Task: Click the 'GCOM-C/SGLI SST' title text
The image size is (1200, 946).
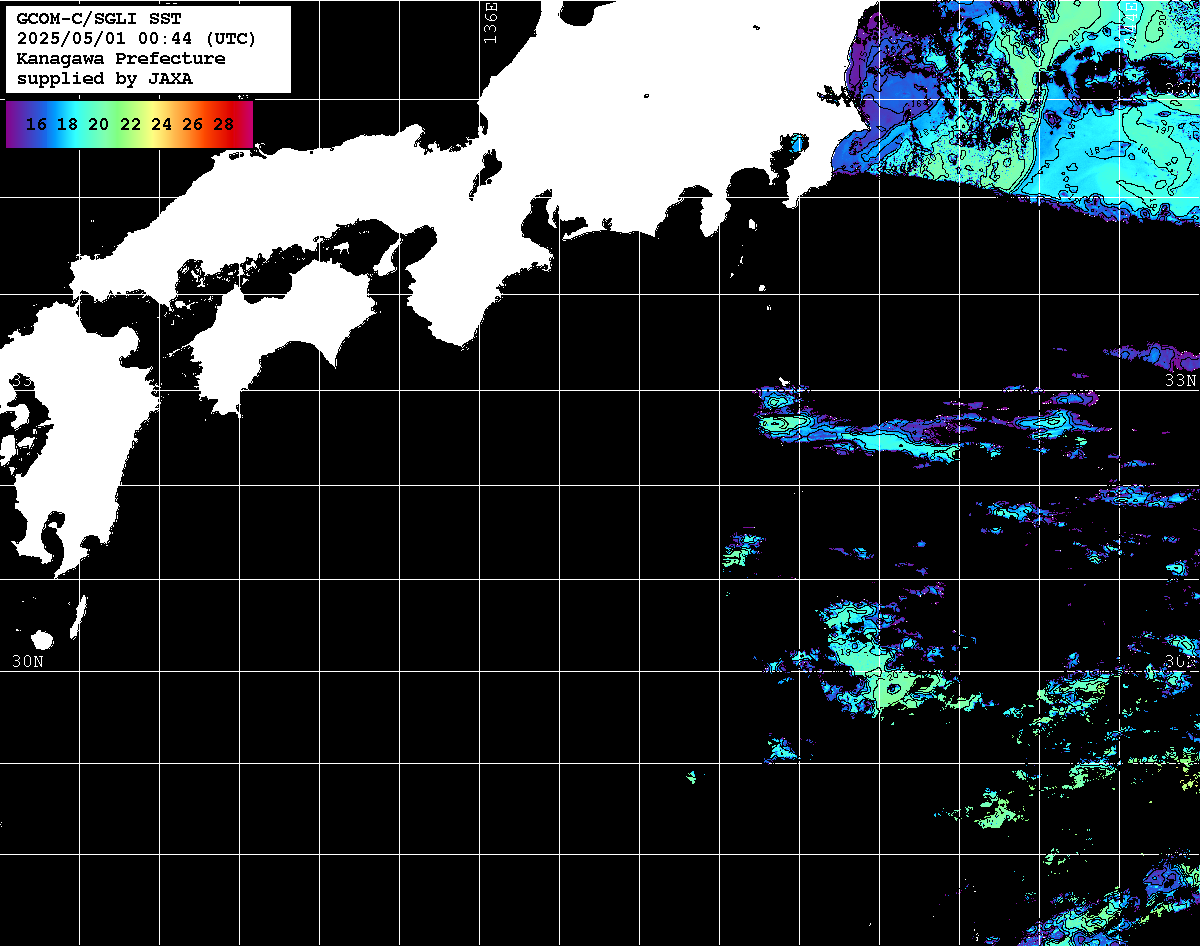Action: pyautogui.click(x=99, y=20)
